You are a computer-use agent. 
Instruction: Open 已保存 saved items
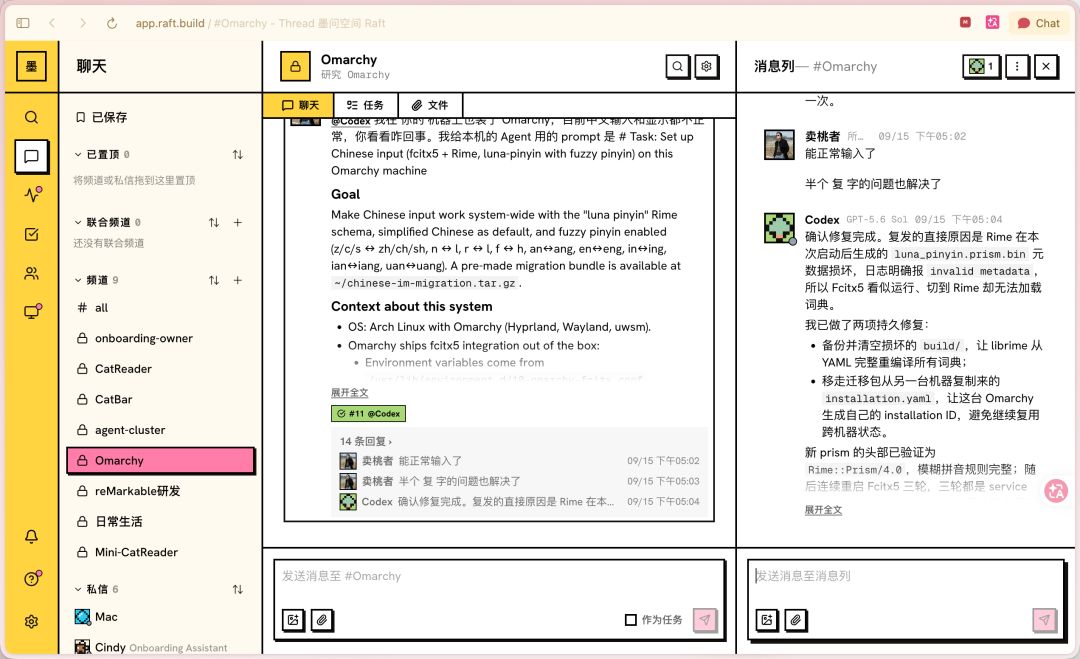click(x=102, y=117)
